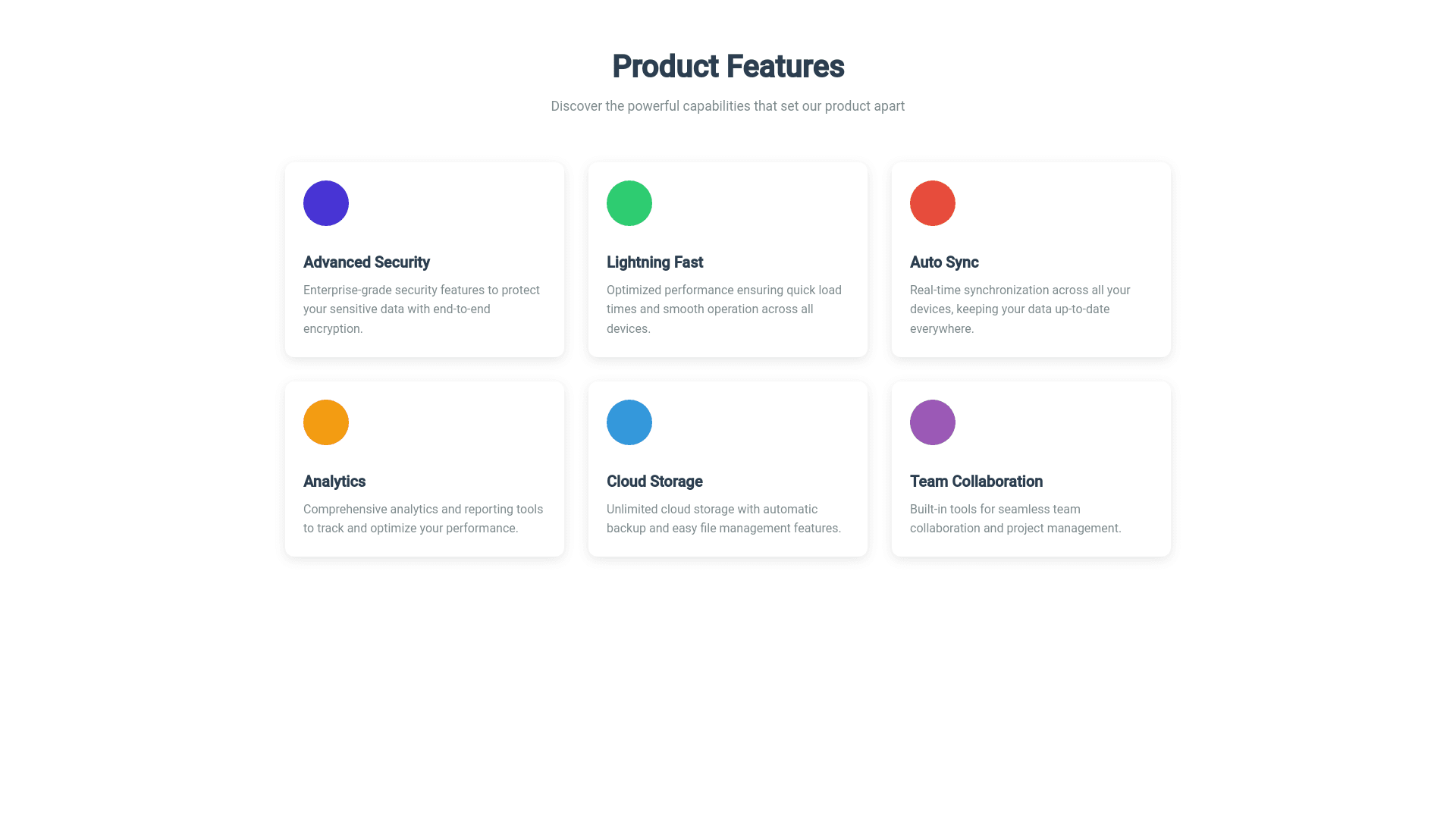Click the orange Analytics circle icon

326,422
